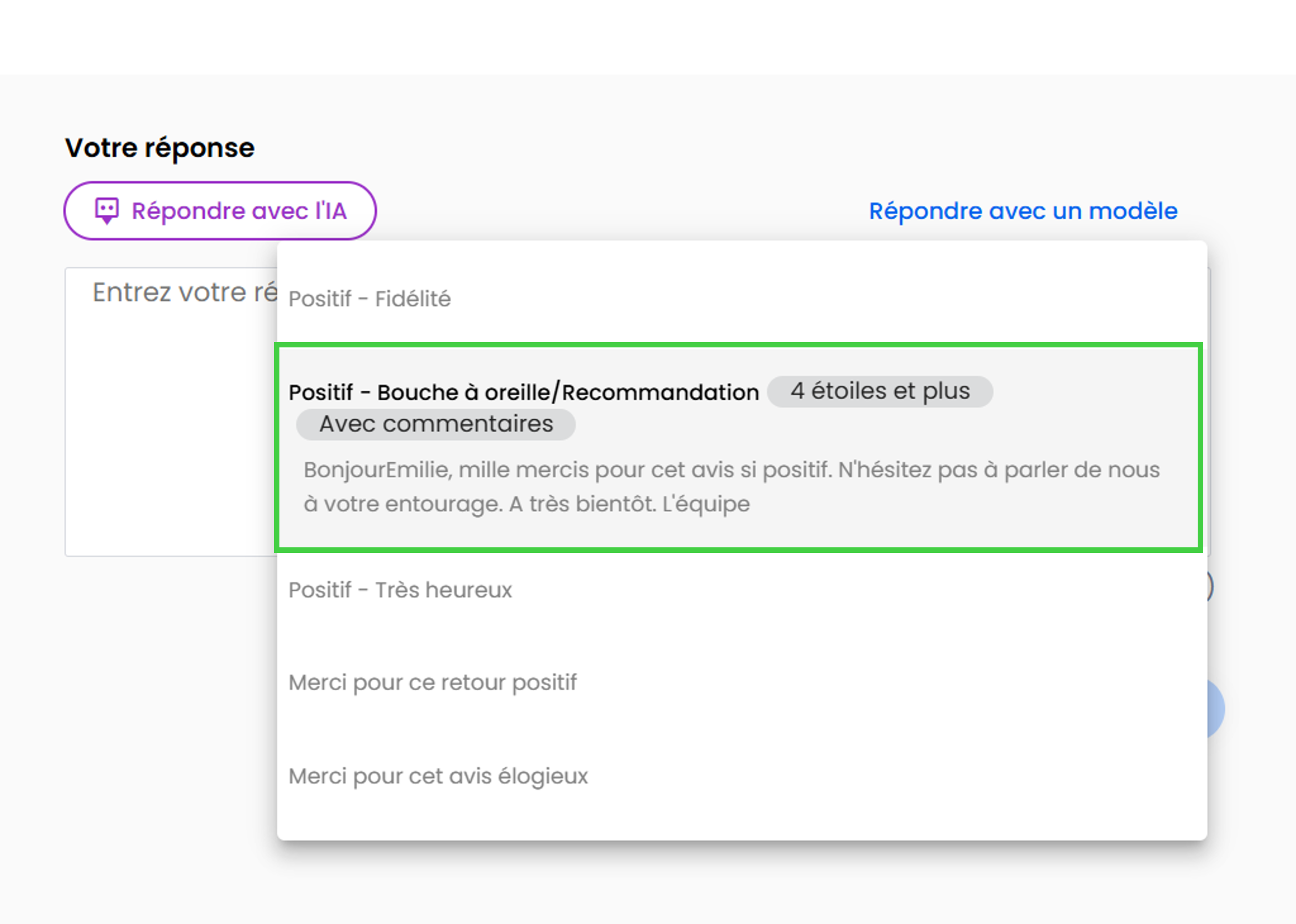This screenshot has width=1296, height=924.
Task: Click the Répondre avec l'IA button
Action: coord(220,211)
